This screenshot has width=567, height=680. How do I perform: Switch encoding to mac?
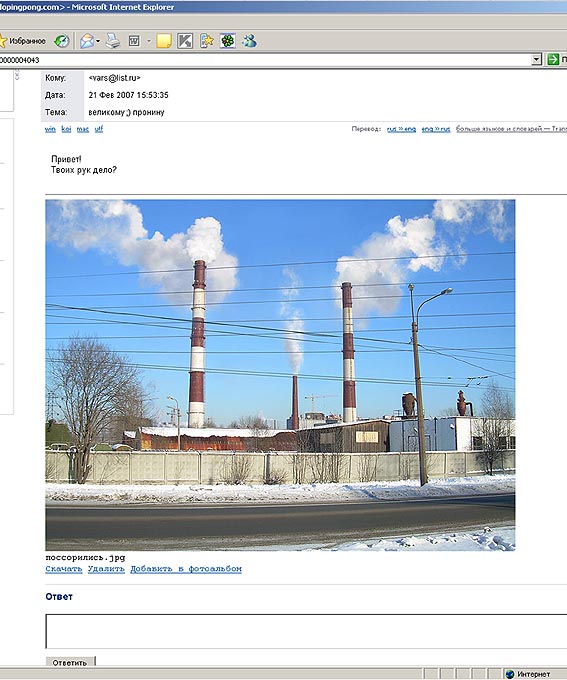pyautogui.click(x=83, y=129)
